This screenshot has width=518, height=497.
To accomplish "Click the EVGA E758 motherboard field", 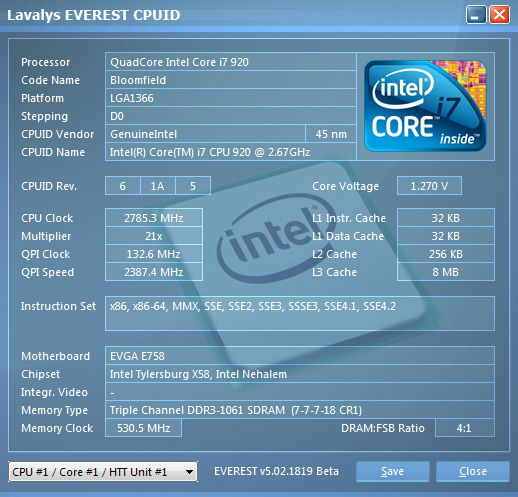I will pyautogui.click(x=300, y=356).
